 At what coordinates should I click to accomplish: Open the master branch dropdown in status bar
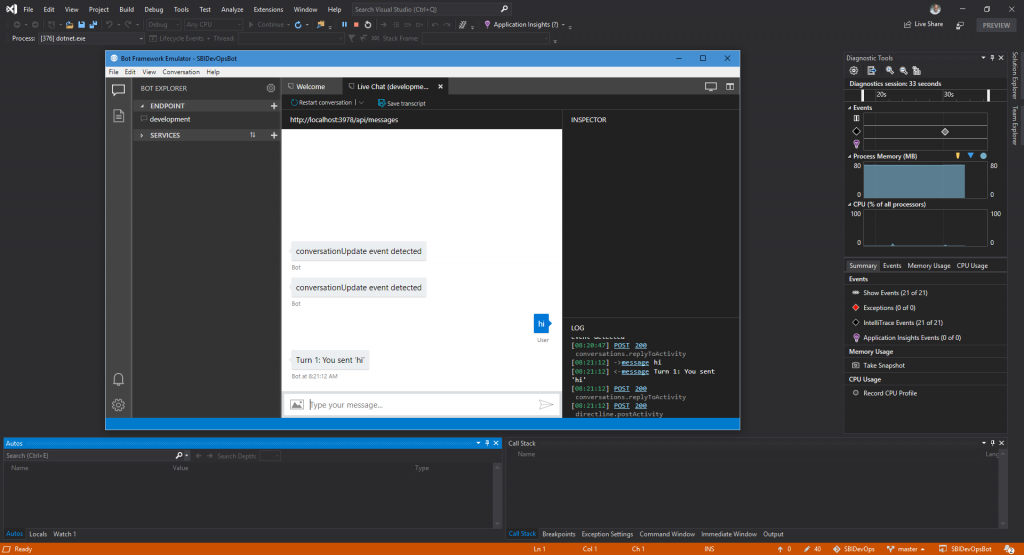(906, 549)
